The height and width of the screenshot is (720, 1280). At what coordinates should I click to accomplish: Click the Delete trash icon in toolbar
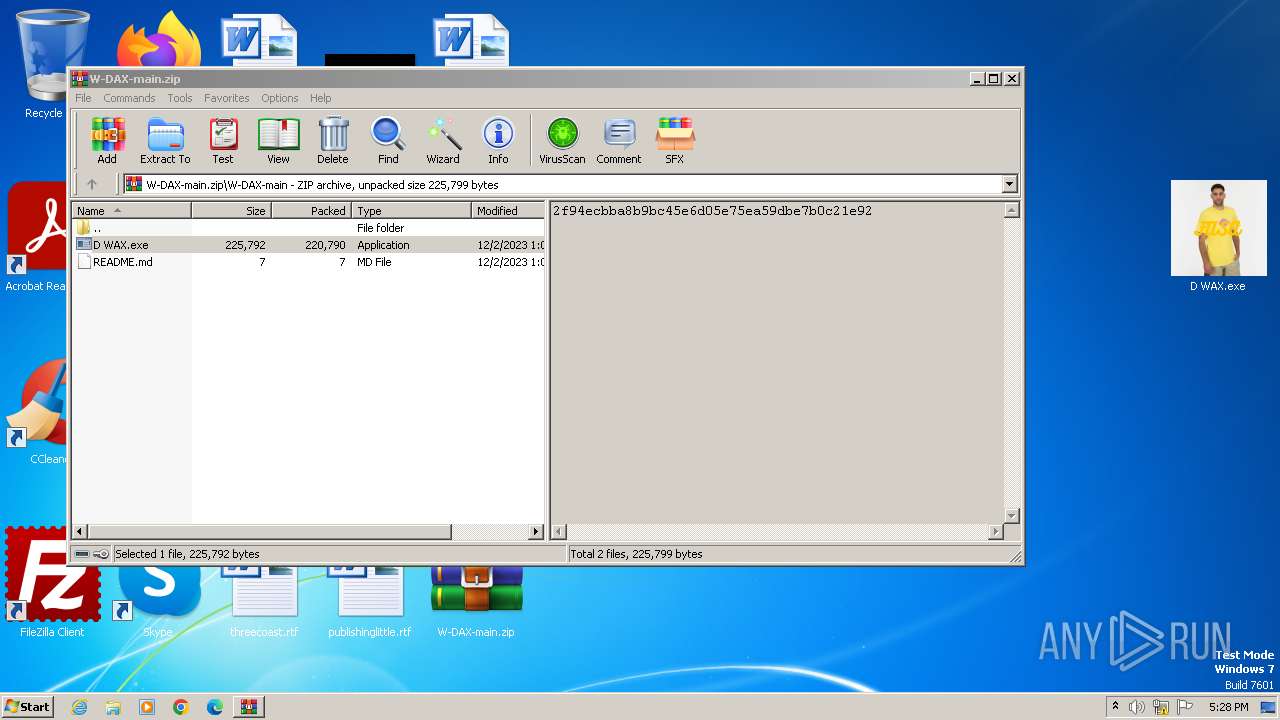coord(333,141)
